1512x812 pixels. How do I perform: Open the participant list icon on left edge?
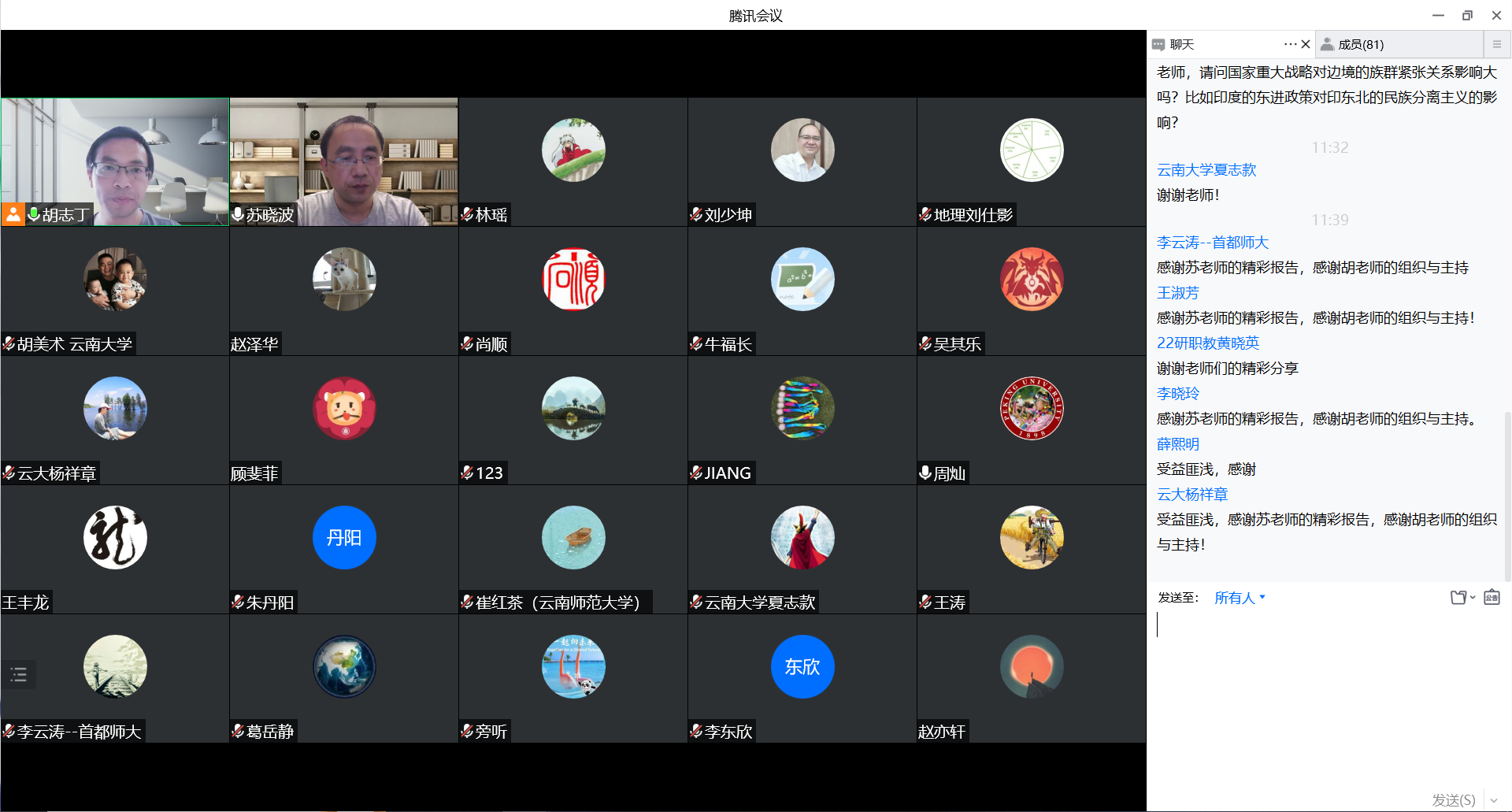point(19,674)
